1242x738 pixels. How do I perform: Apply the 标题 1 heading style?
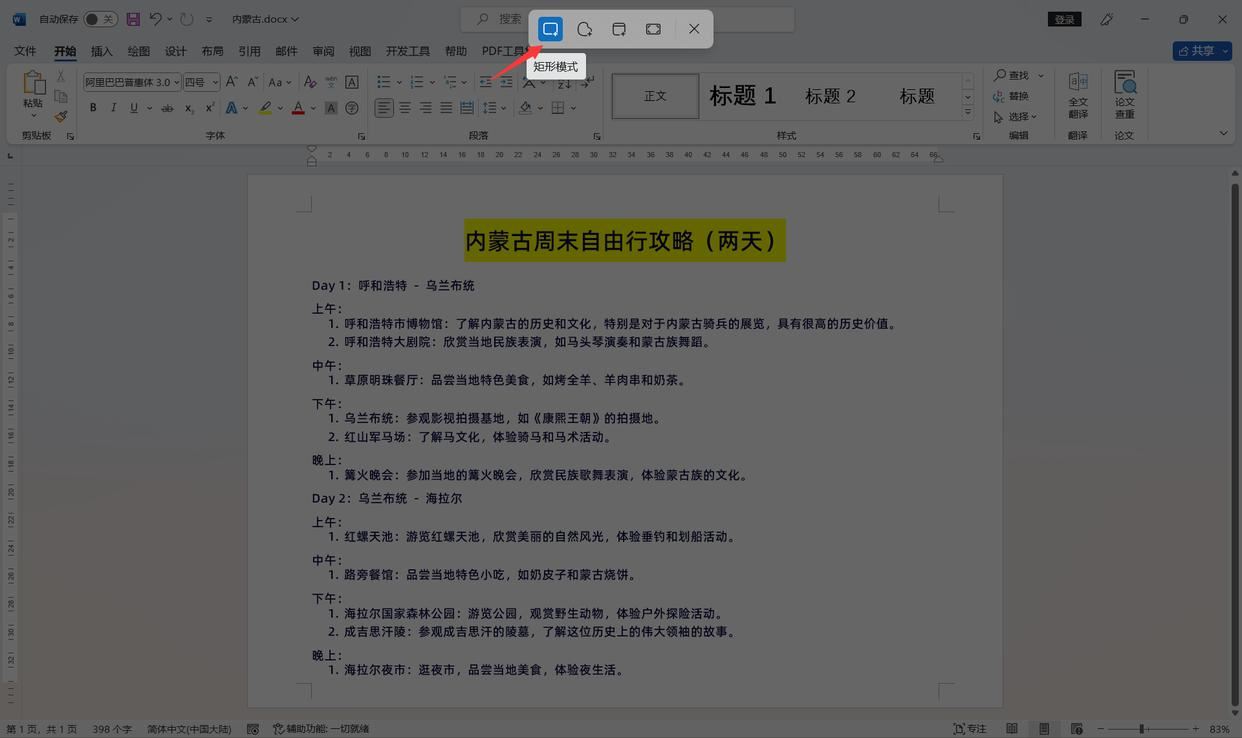pyautogui.click(x=742, y=96)
